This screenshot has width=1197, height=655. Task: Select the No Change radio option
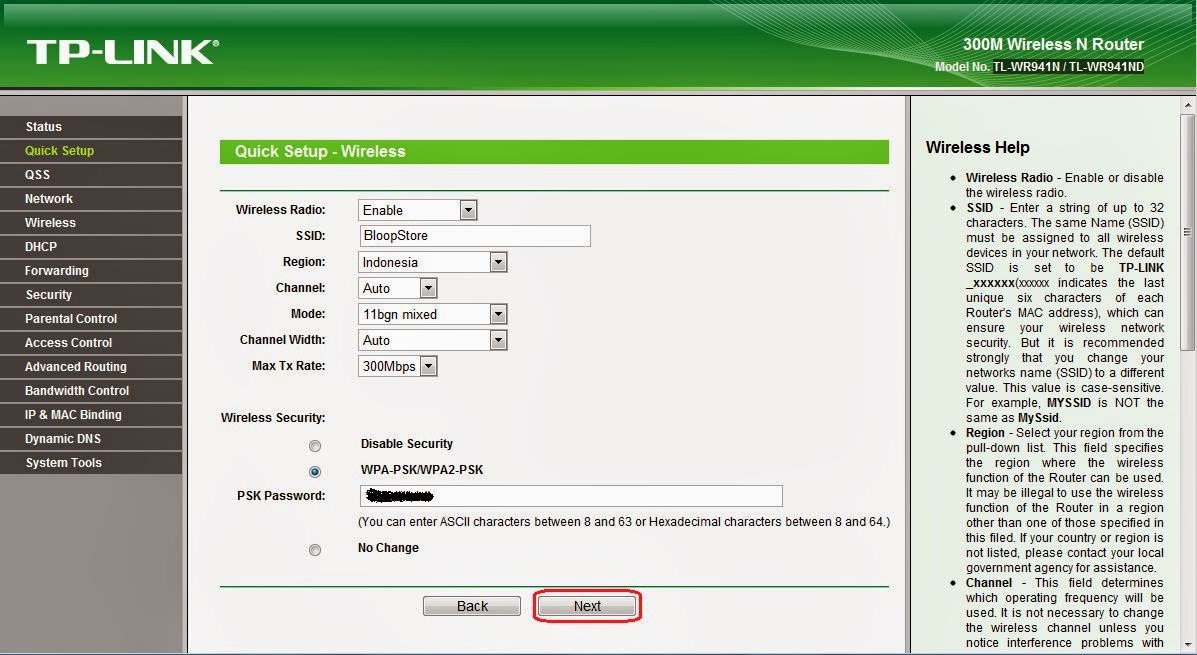(315, 549)
